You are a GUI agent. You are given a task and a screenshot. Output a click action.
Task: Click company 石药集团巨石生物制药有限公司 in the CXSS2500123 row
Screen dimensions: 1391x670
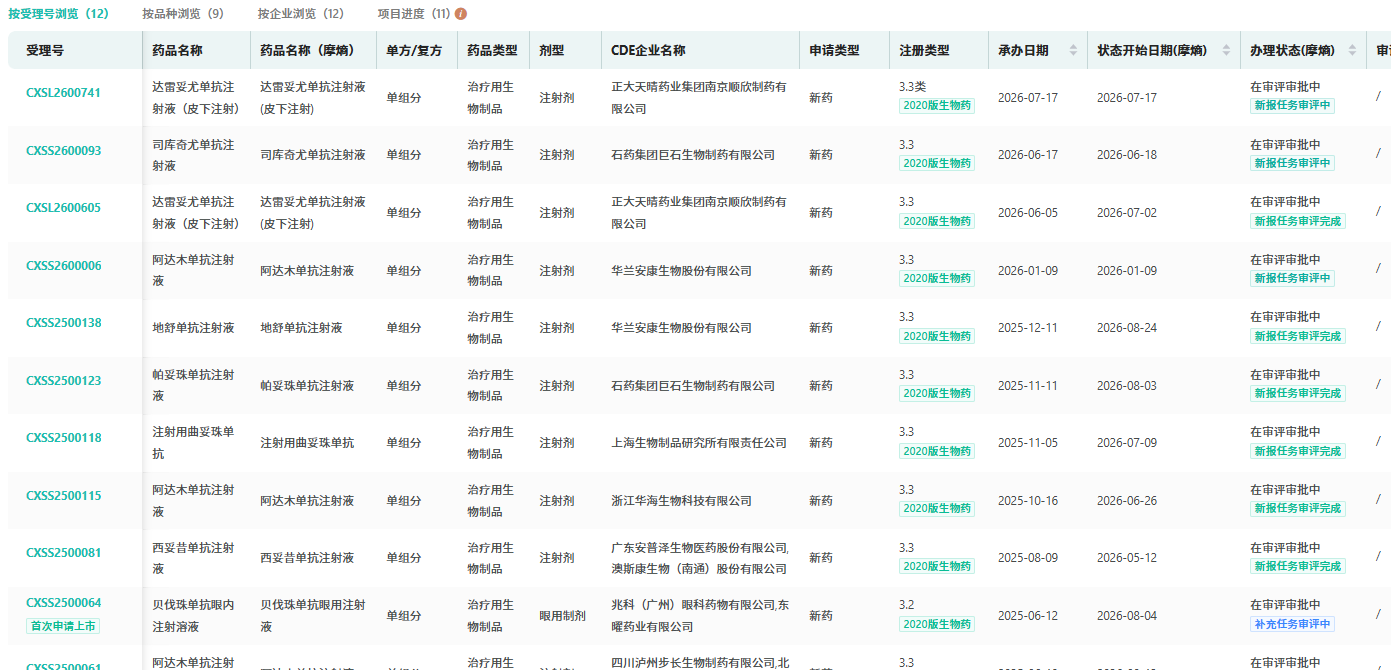(693, 386)
